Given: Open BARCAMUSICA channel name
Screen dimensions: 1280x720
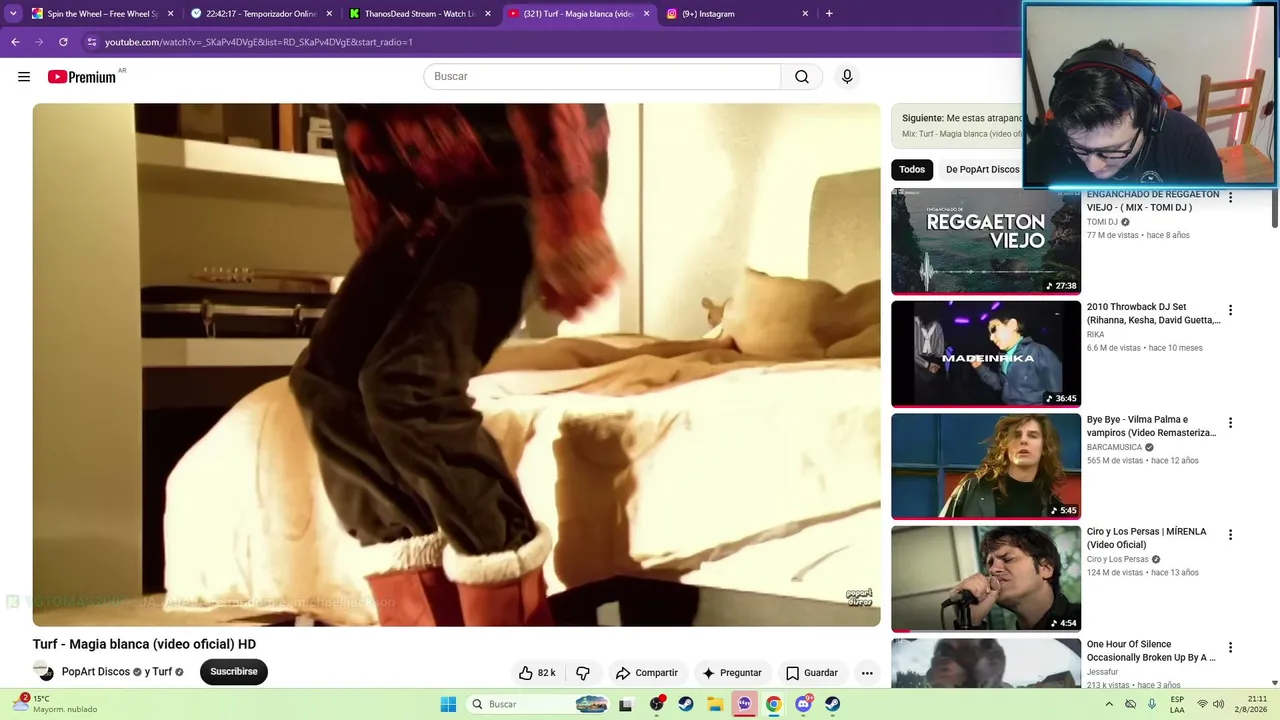Looking at the screenshot, I should [1114, 447].
